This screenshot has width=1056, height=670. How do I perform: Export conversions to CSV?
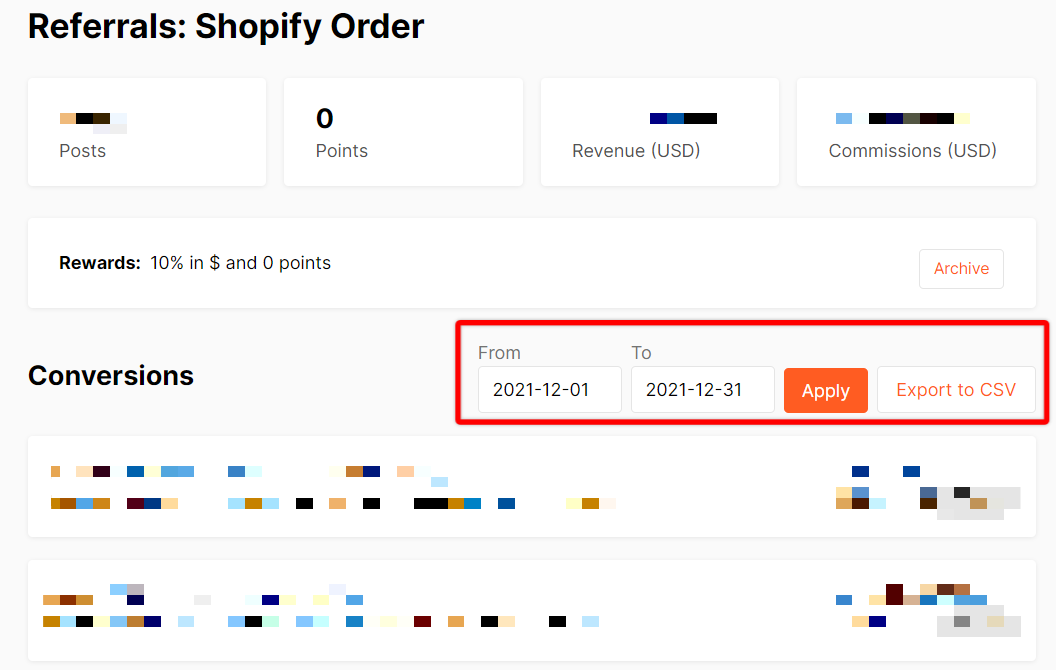955,390
